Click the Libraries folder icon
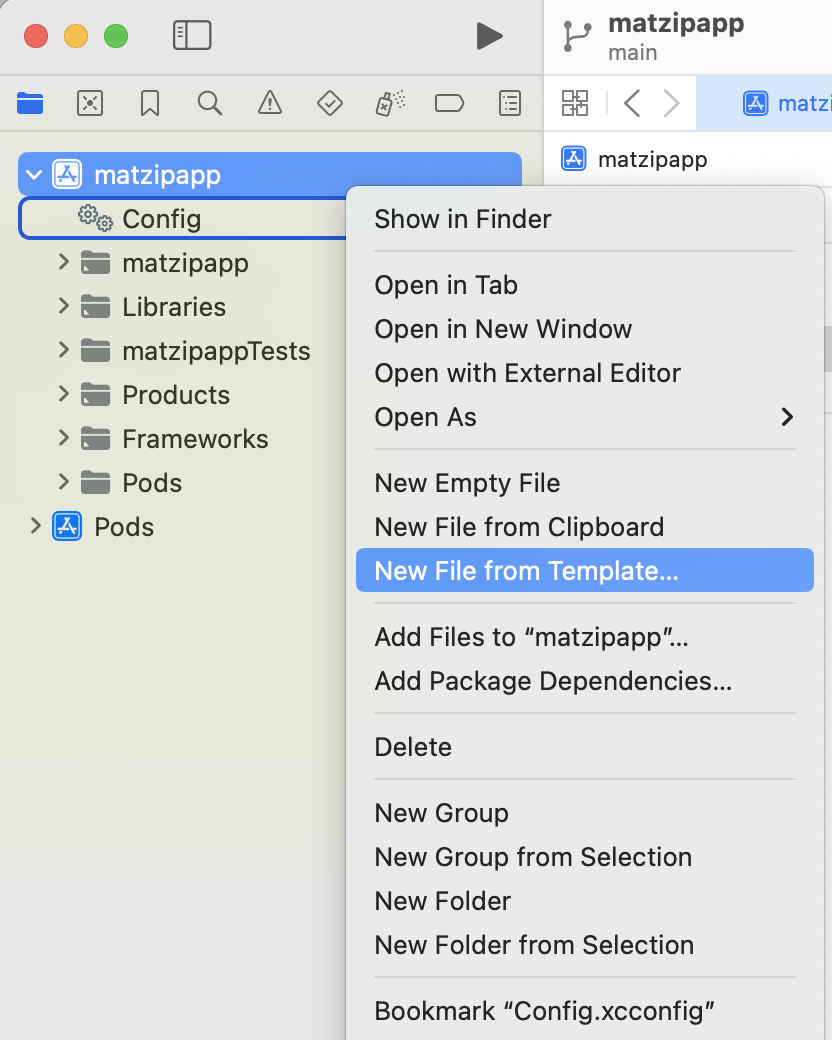 tap(96, 307)
